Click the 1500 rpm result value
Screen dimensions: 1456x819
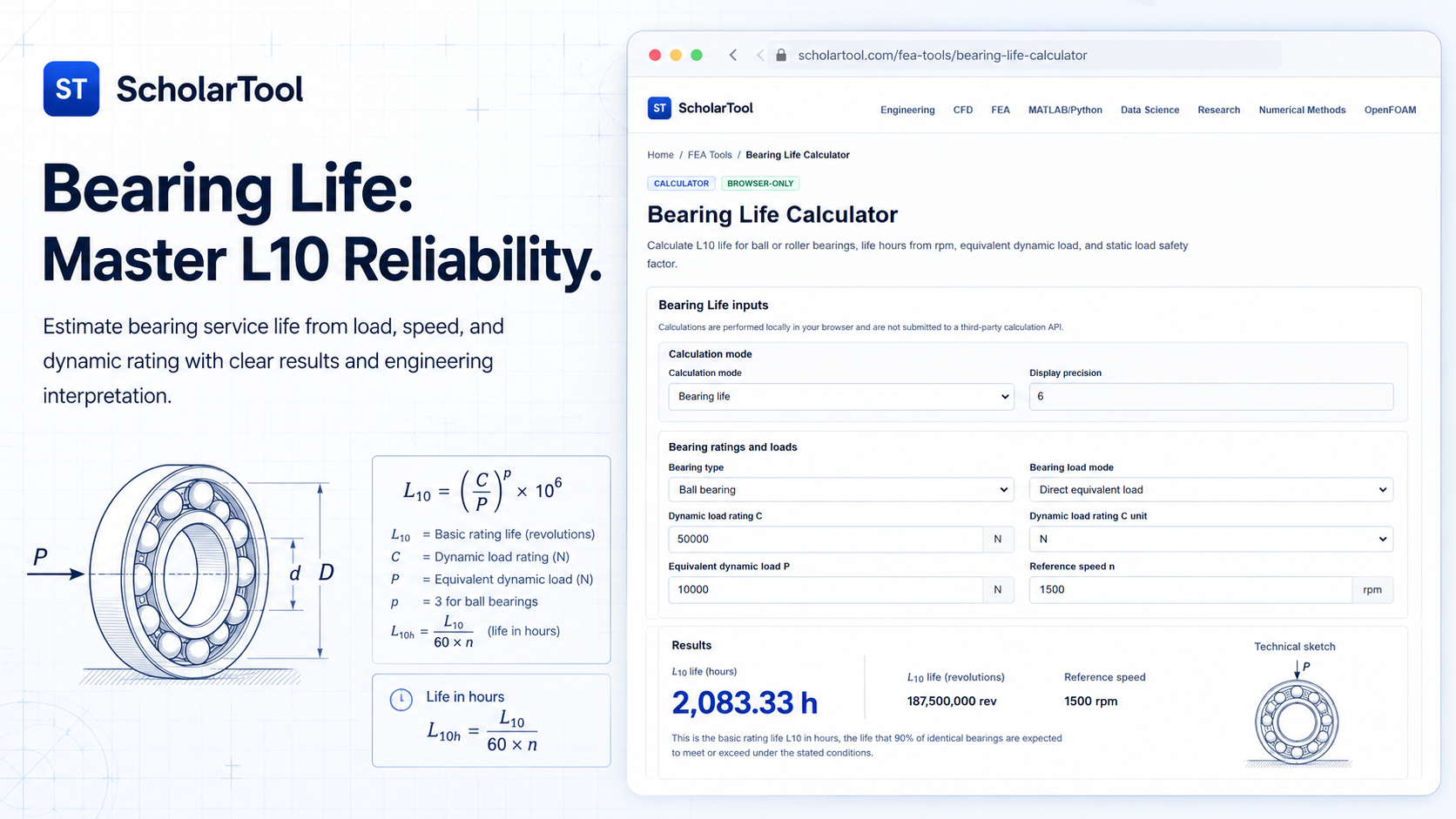pos(1090,701)
